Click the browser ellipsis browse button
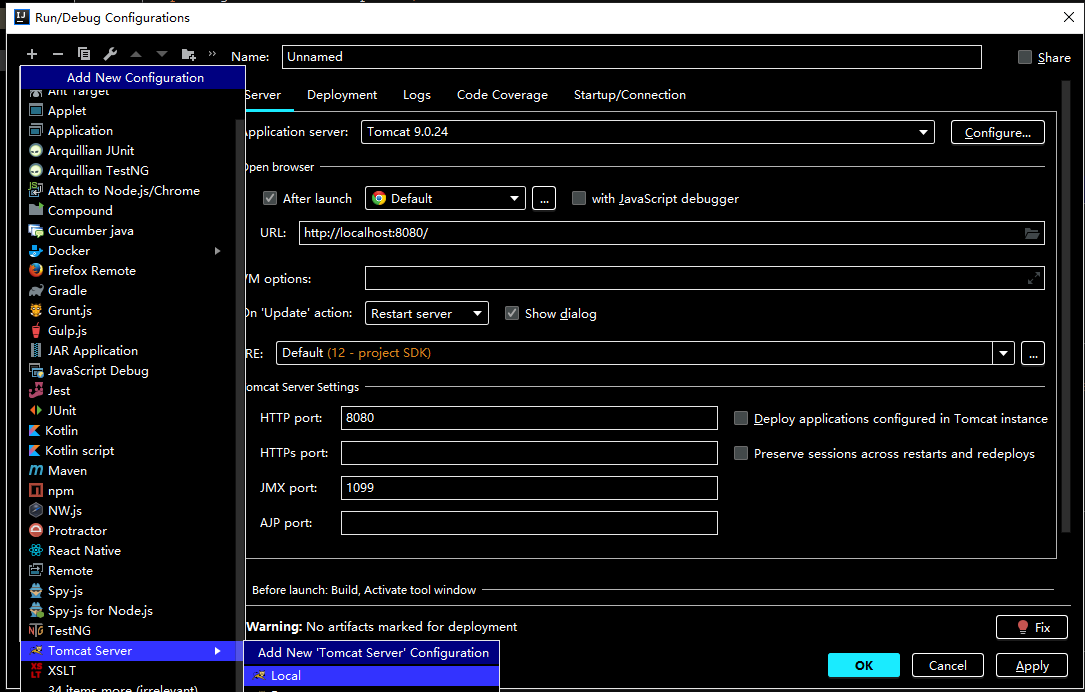 [x=544, y=199]
